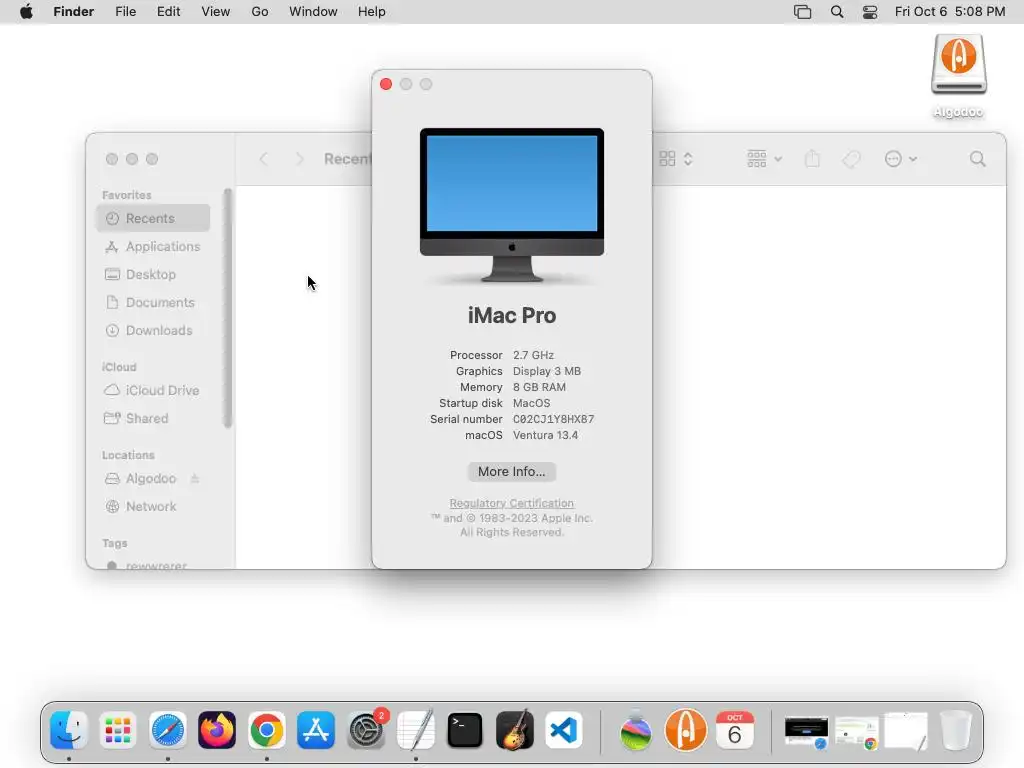1024x768 pixels.
Task: Select iCloud Drive in Finder sidebar
Action: tap(153, 391)
